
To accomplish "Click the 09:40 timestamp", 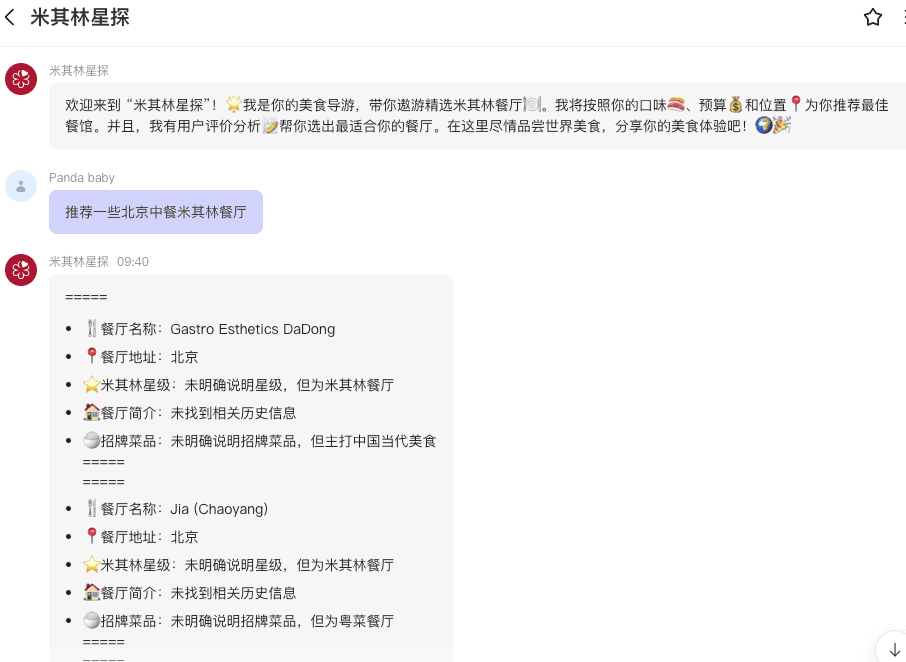I will 133,262.
